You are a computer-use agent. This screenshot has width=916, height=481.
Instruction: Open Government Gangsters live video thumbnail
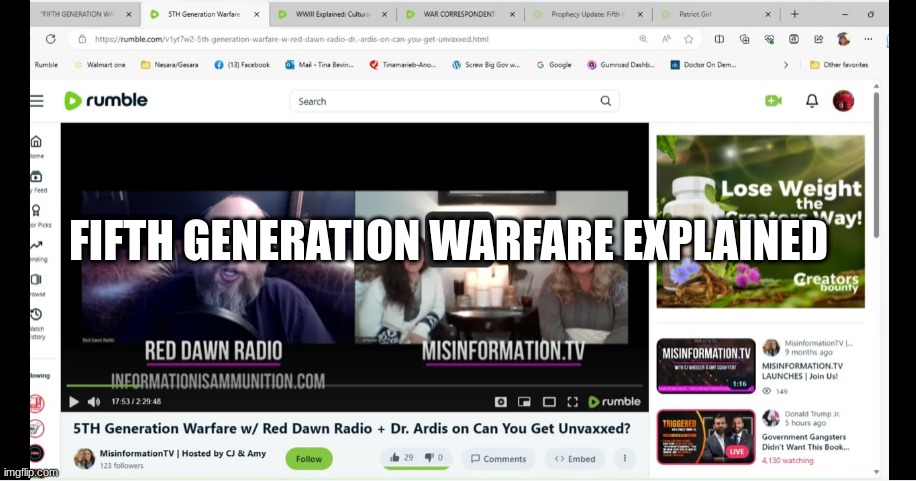click(706, 437)
